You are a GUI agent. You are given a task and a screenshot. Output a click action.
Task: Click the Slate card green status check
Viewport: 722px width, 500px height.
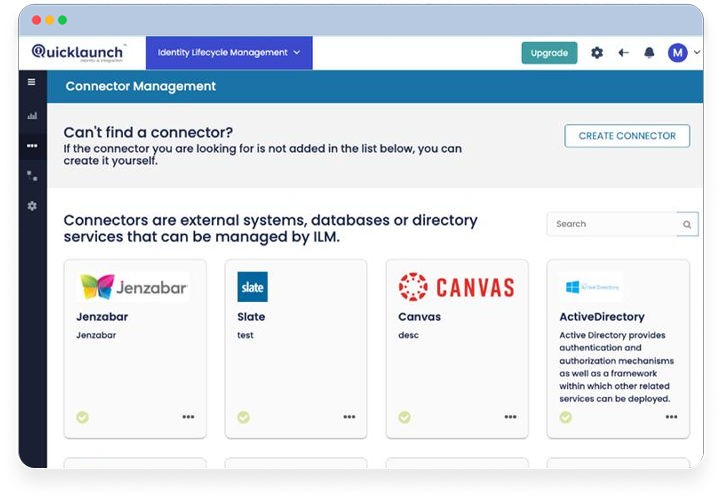click(244, 417)
